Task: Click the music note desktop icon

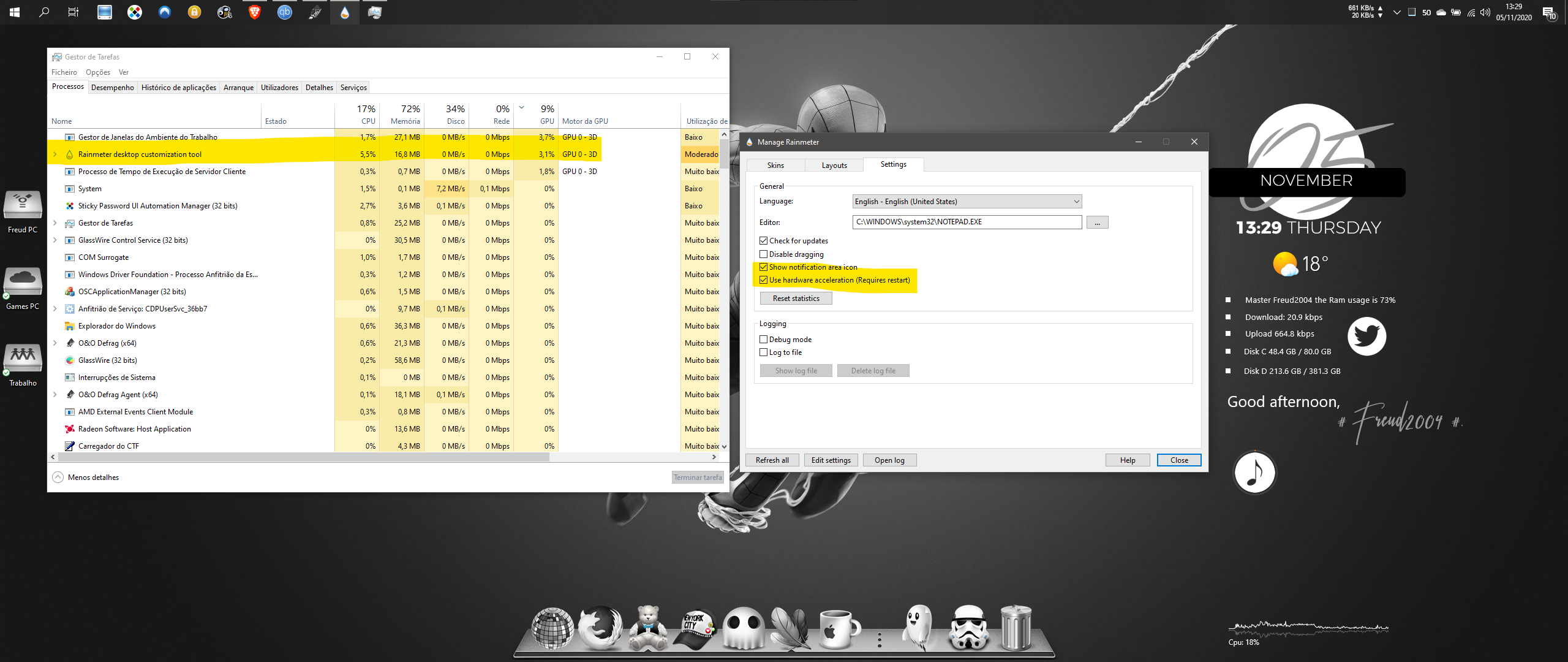Action: click(1254, 473)
